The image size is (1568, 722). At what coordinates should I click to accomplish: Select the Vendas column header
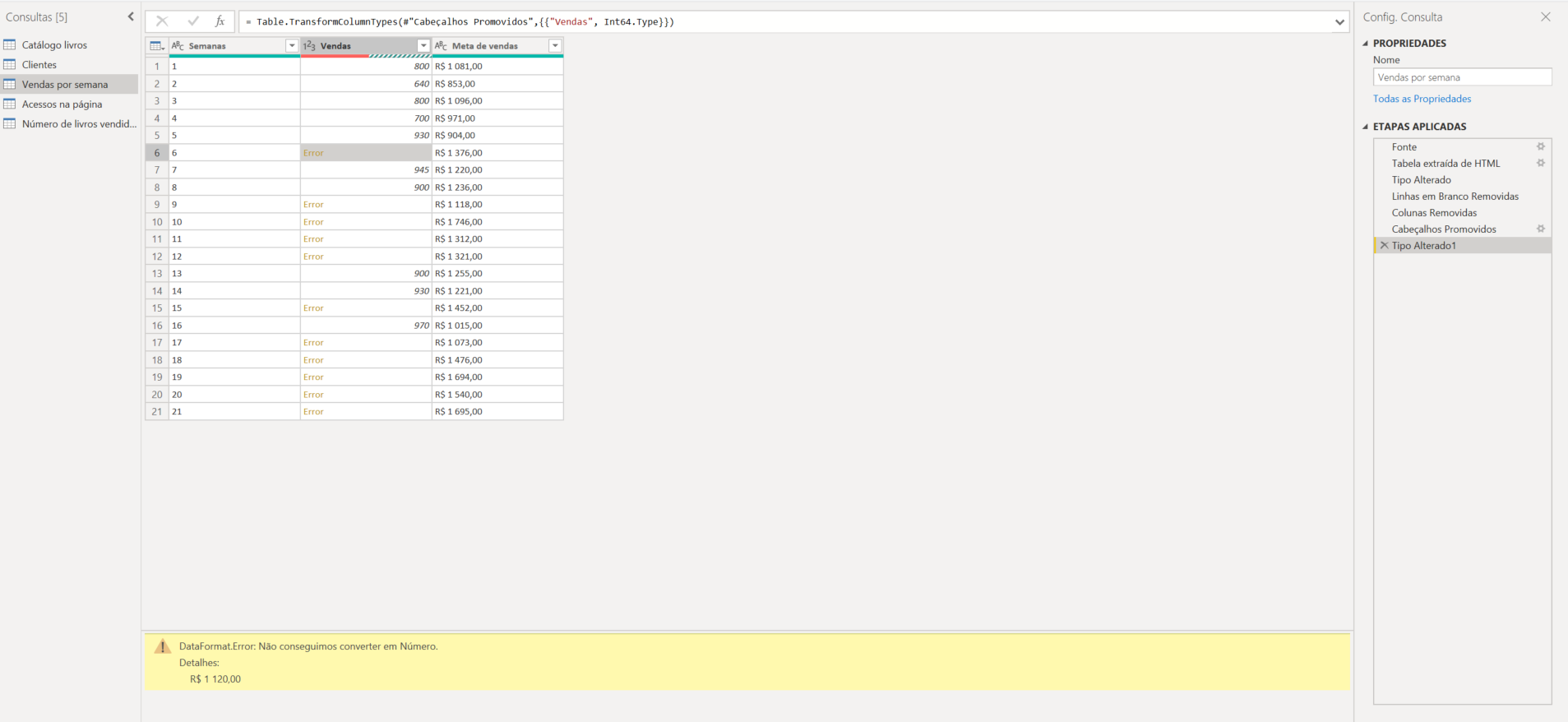366,46
